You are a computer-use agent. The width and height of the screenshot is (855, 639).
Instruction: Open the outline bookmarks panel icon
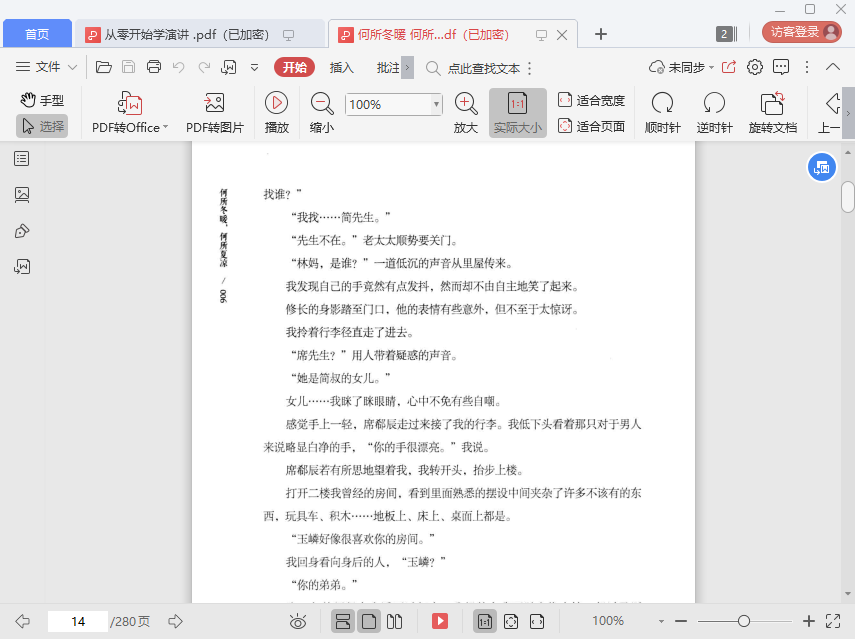click(22, 159)
